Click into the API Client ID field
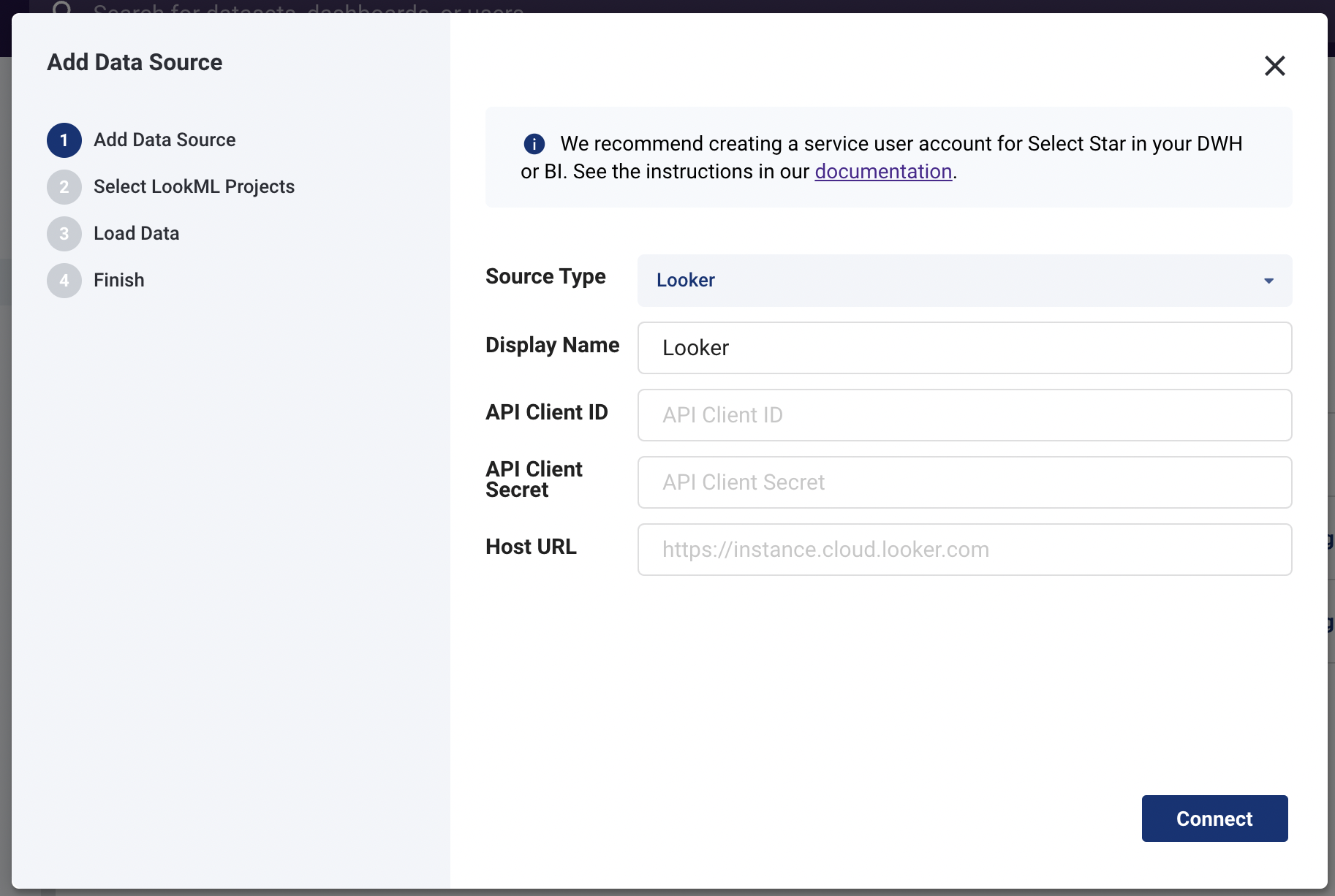The width and height of the screenshot is (1335, 896). click(964, 415)
